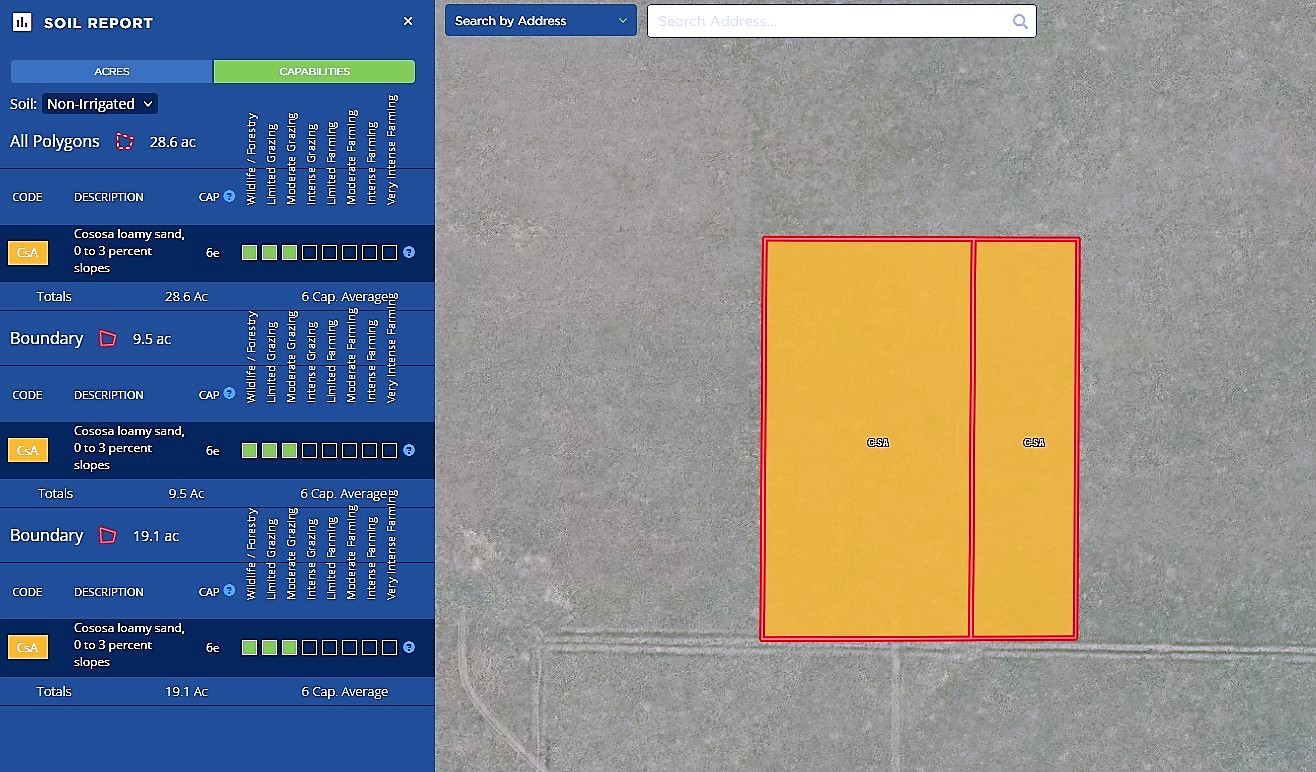1316x772 pixels.
Task: Switch to the ACRES tab
Action: click(112, 72)
